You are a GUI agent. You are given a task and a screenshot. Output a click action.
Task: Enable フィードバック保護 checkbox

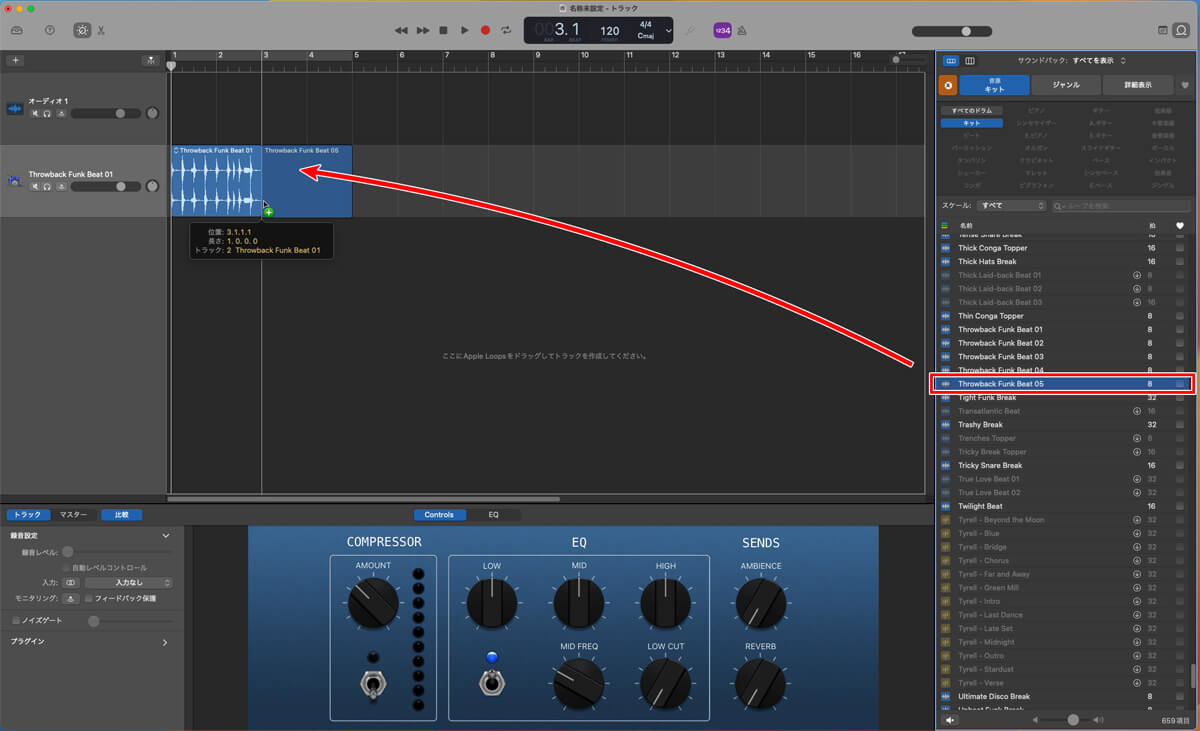point(89,598)
